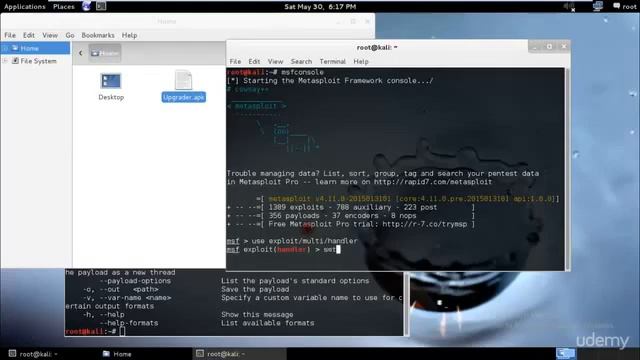Click the back terminal's vertical scrollbar
Image resolution: width=640 pixels, height=360 pixels.
(x=406, y=304)
